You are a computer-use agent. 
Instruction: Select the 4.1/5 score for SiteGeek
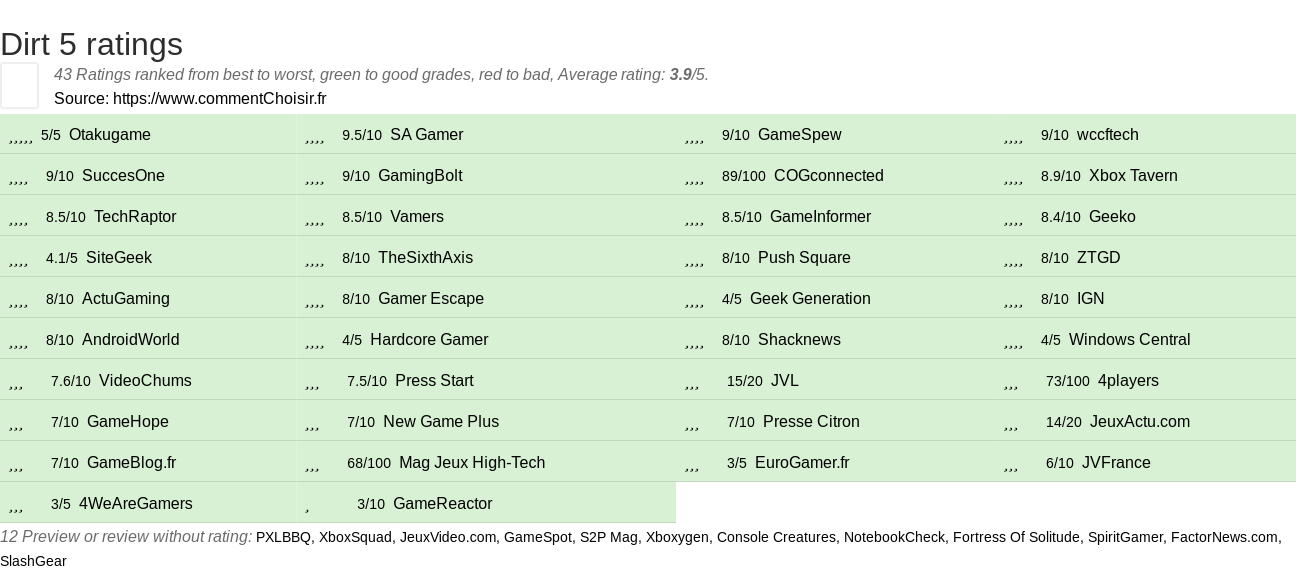62,258
